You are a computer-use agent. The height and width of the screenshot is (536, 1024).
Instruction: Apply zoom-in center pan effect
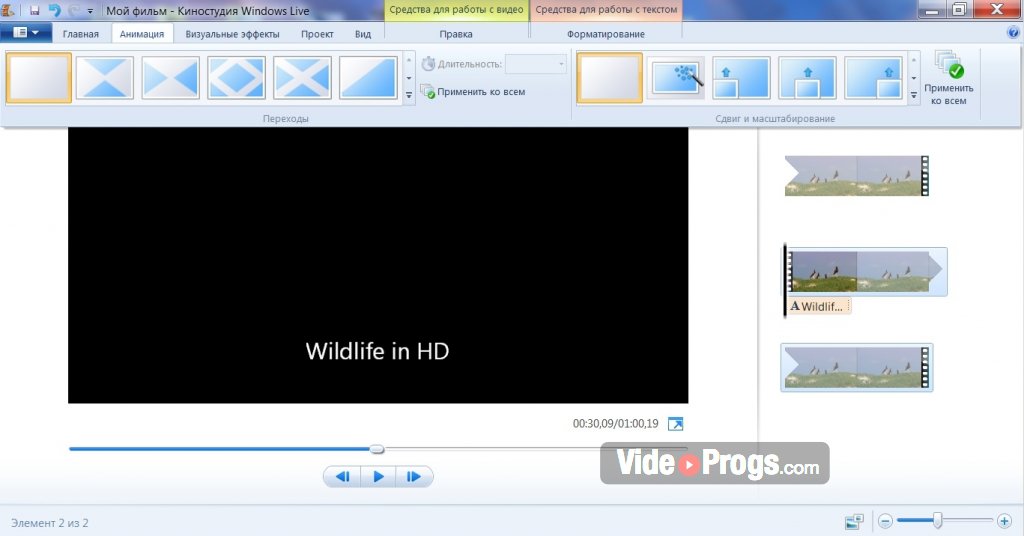pyautogui.click(x=807, y=78)
